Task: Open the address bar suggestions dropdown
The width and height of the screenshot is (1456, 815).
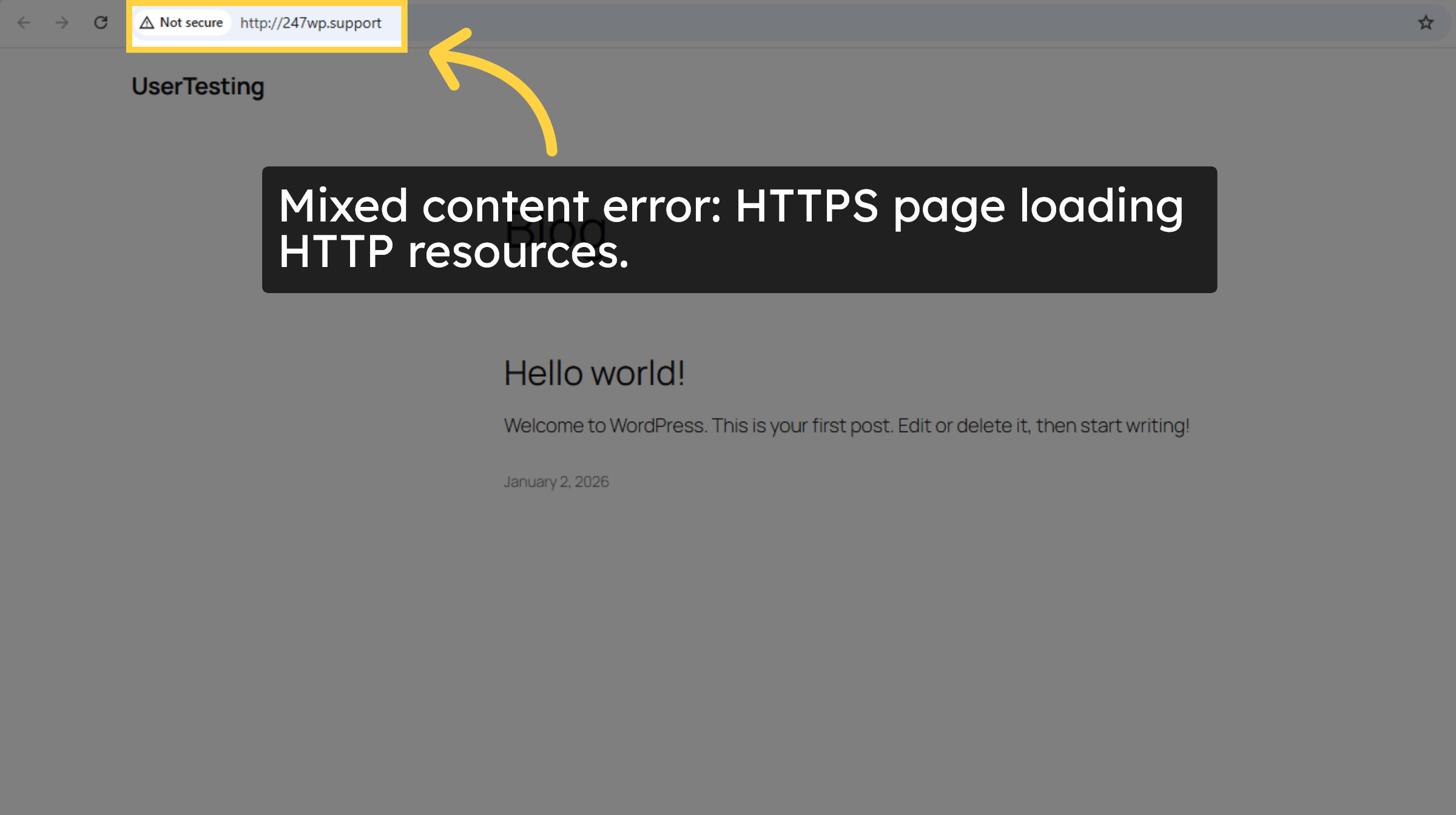Action: (x=311, y=23)
